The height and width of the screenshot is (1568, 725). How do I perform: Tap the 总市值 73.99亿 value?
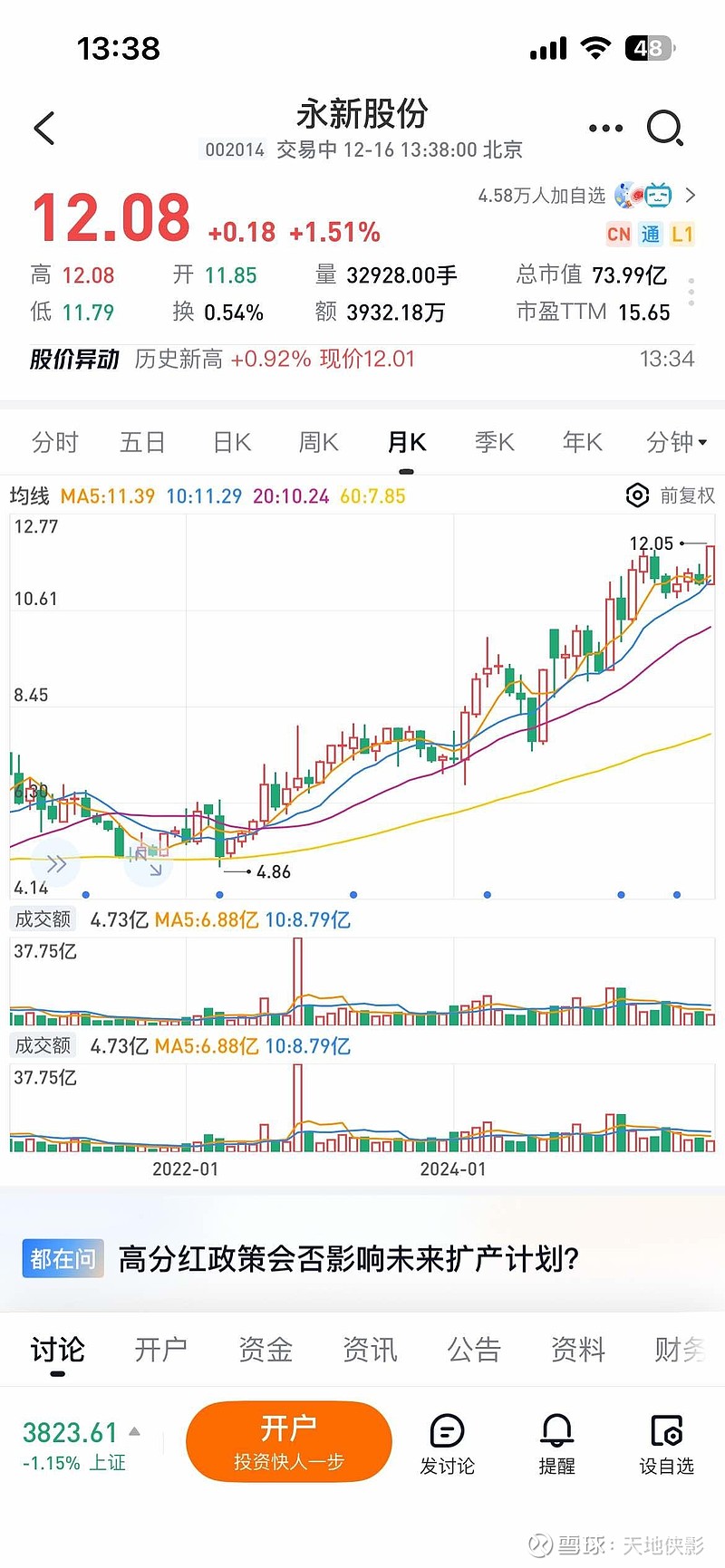click(x=592, y=275)
